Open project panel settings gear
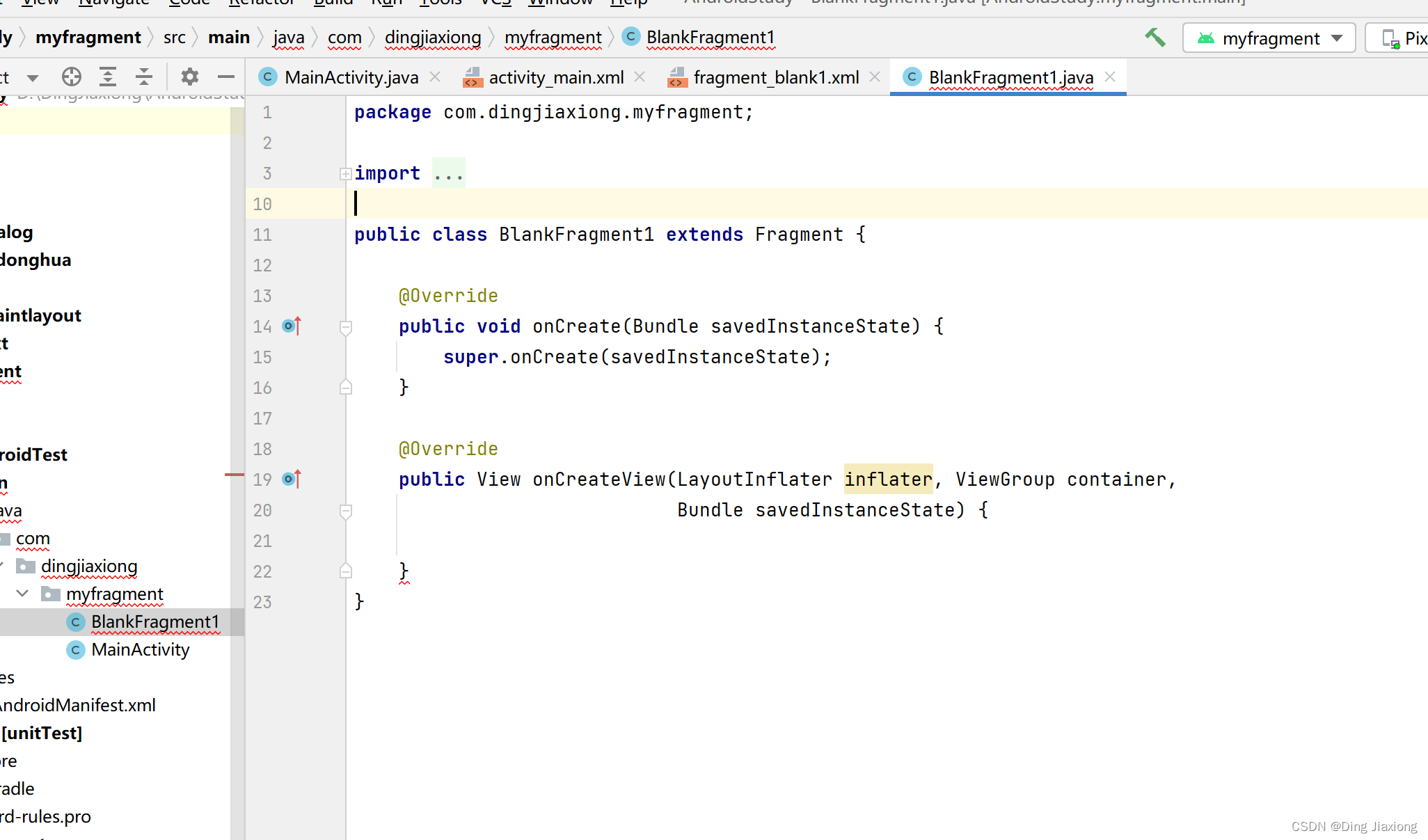This screenshot has height=840, width=1428. point(189,77)
